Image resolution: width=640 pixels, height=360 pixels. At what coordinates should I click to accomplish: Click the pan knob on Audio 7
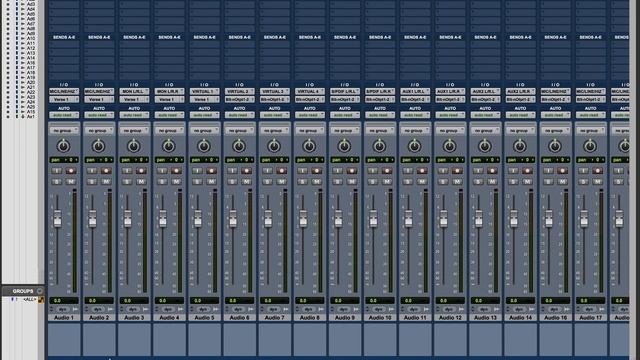tap(274, 146)
